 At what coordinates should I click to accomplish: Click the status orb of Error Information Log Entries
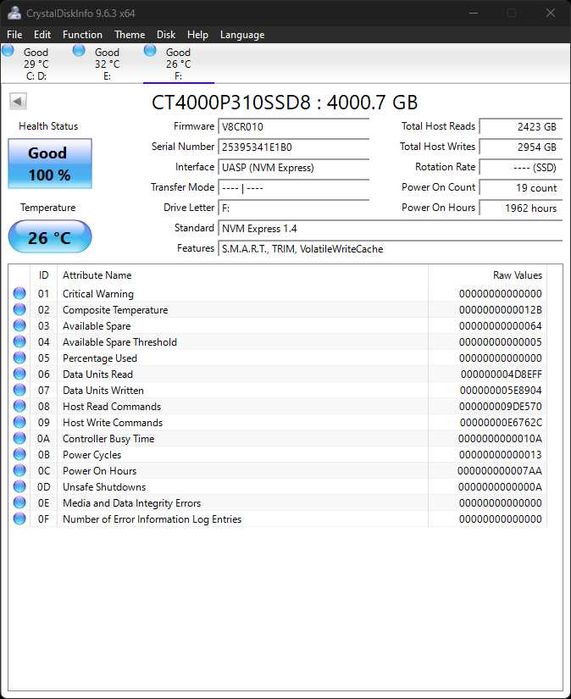coord(20,518)
